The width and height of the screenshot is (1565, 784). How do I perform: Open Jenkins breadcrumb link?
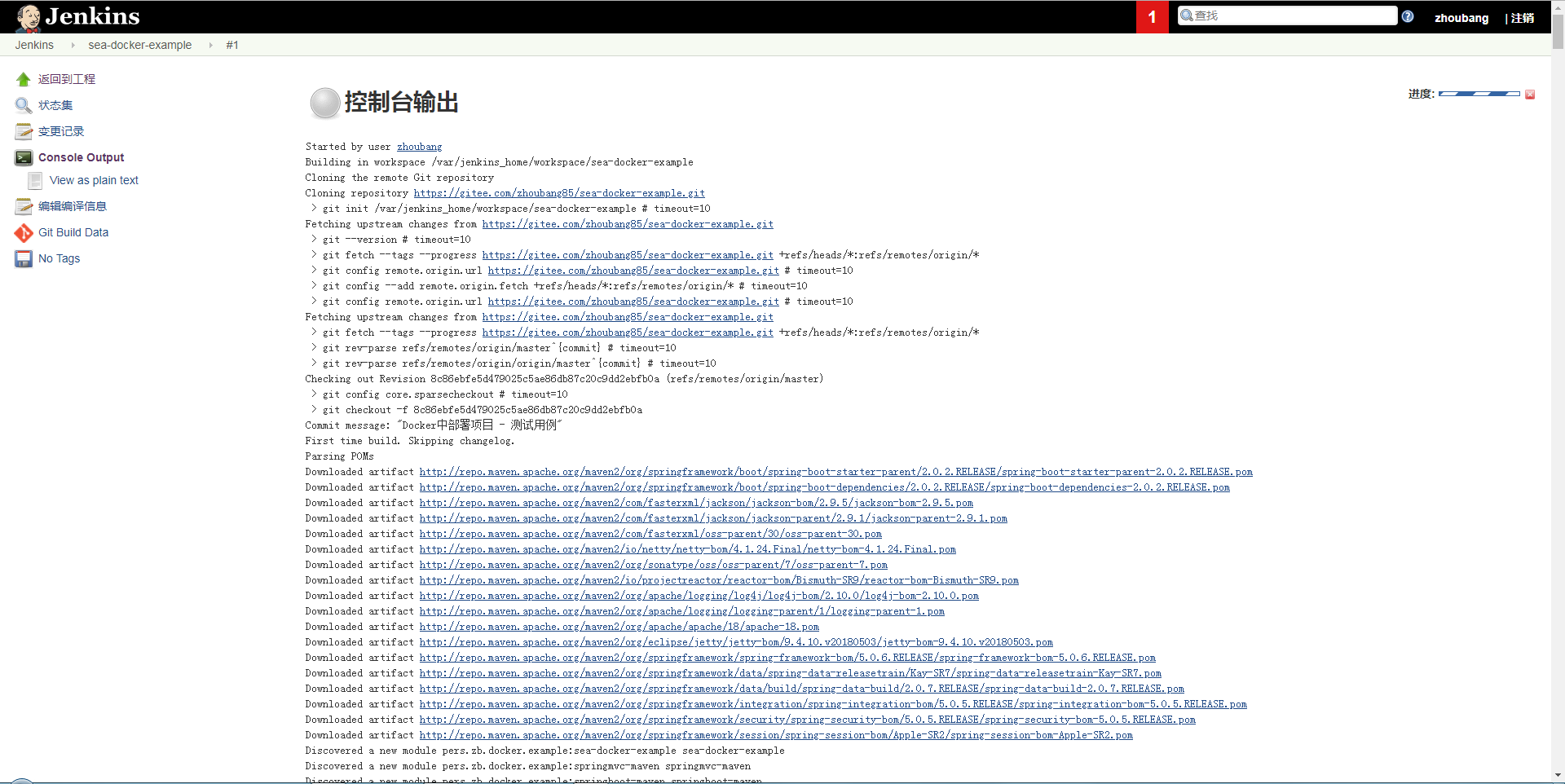34,45
